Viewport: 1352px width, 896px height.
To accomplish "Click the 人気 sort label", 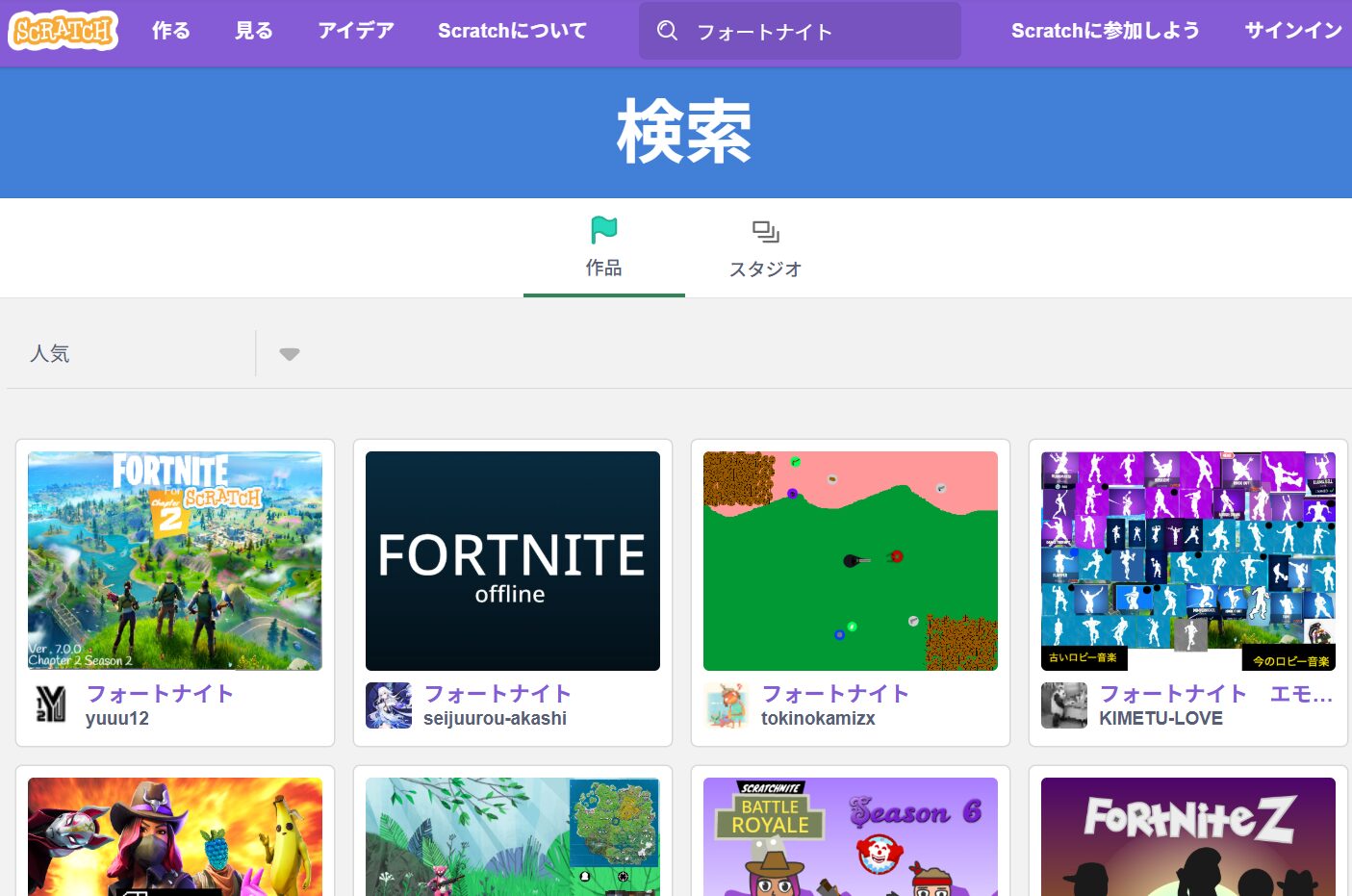I will coord(50,354).
